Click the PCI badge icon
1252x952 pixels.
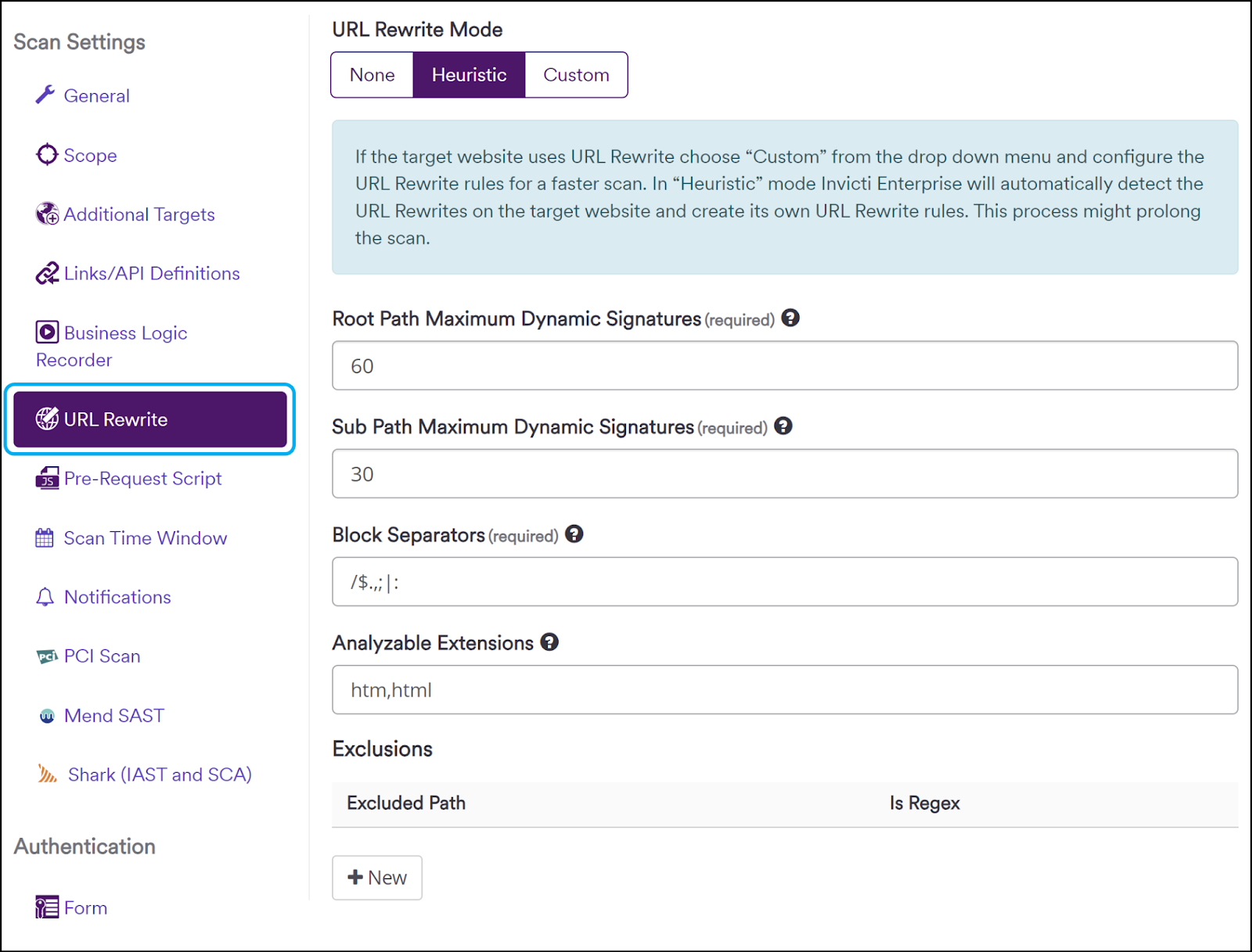tap(47, 656)
